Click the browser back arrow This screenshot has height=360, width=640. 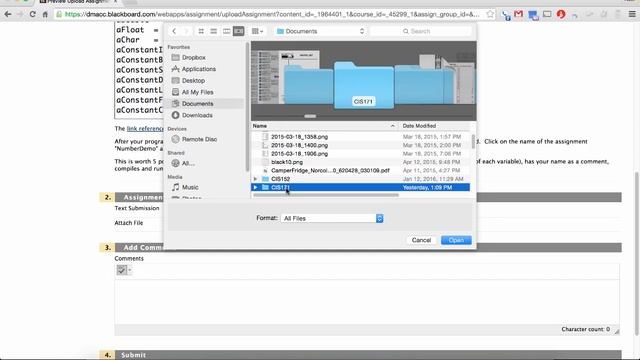(x=8, y=14)
